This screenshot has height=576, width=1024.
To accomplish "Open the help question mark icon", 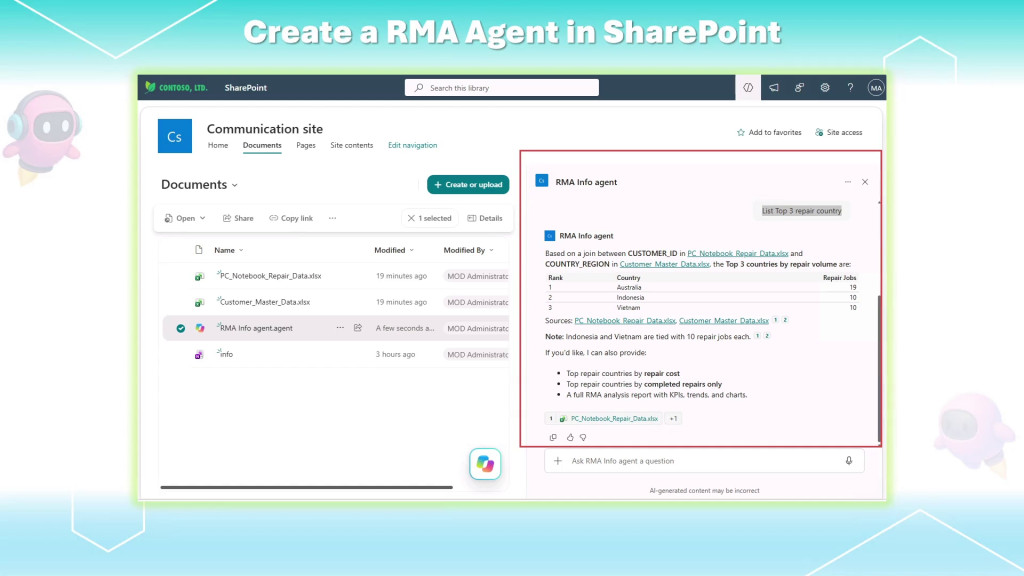I will tap(850, 88).
